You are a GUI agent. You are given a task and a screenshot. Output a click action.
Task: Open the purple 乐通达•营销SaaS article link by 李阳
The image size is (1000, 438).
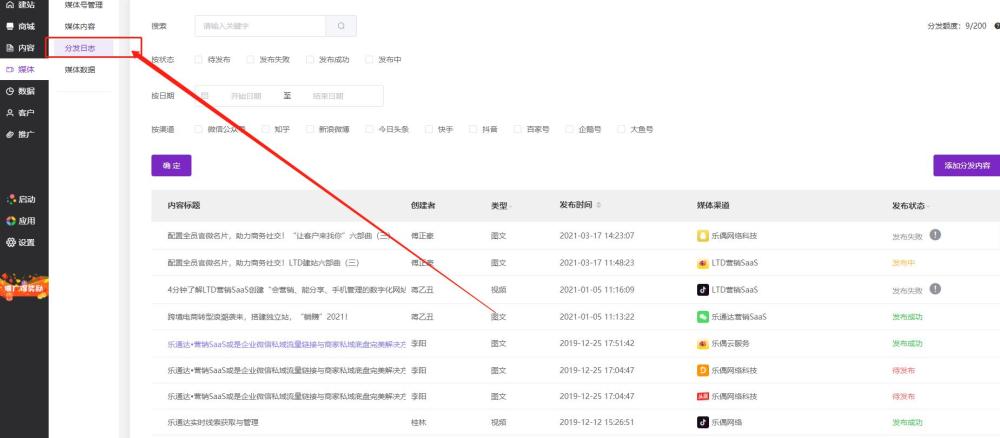tap(287, 344)
